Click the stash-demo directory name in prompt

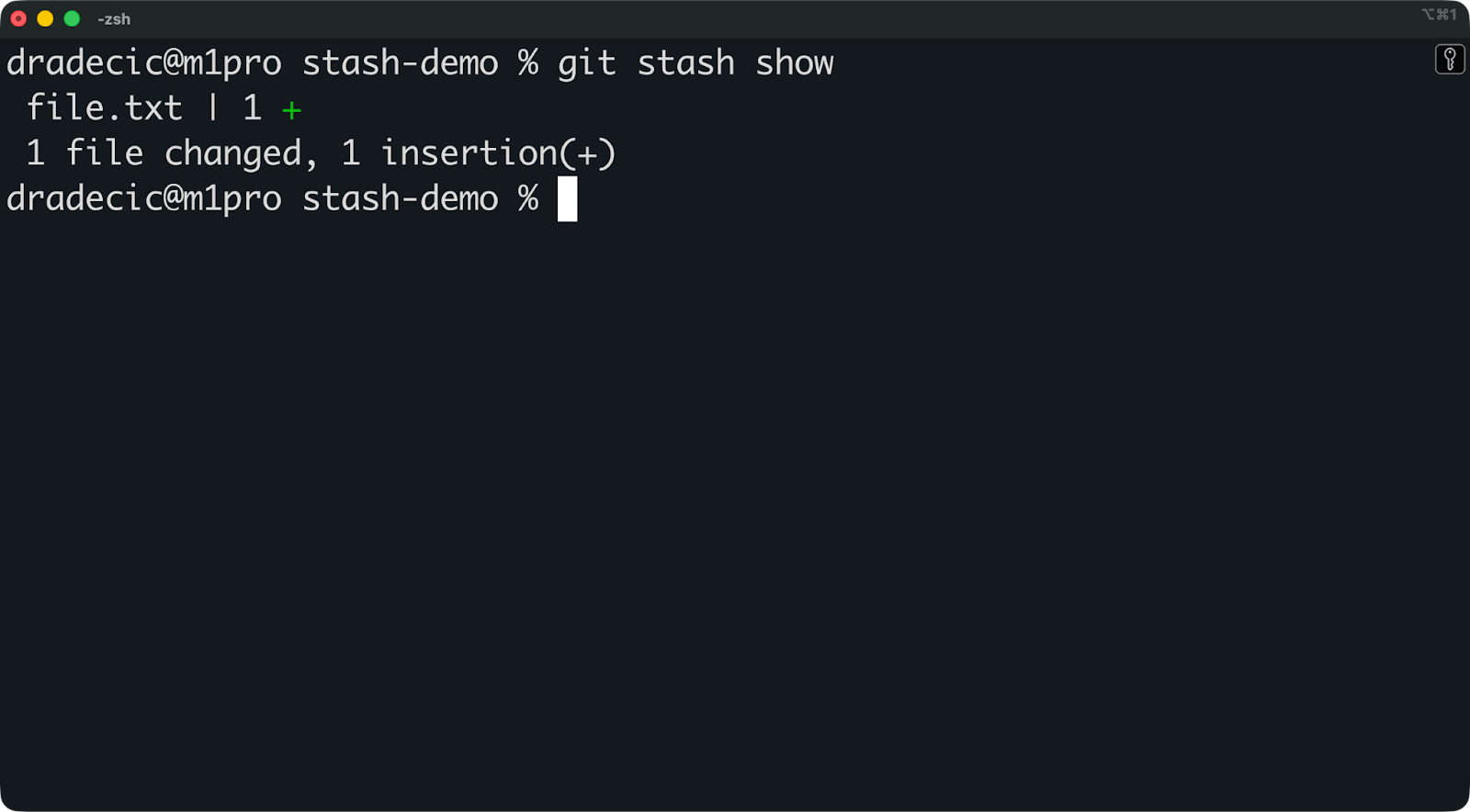tap(400, 62)
